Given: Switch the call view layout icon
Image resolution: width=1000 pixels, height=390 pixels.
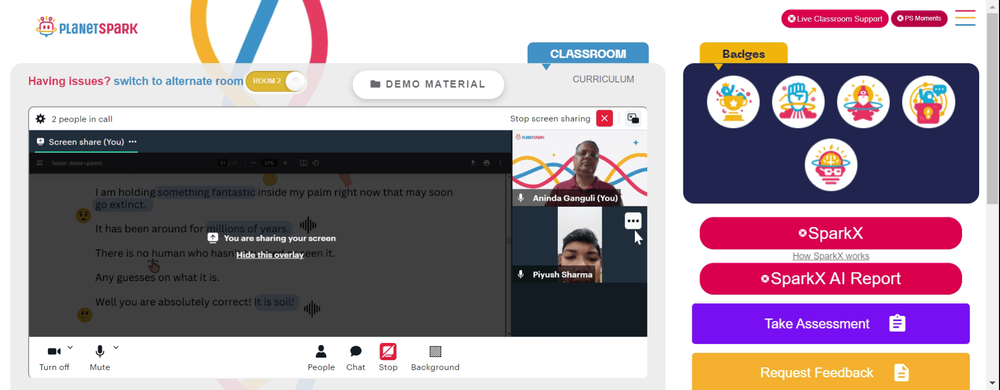Looking at the screenshot, I should point(633,119).
